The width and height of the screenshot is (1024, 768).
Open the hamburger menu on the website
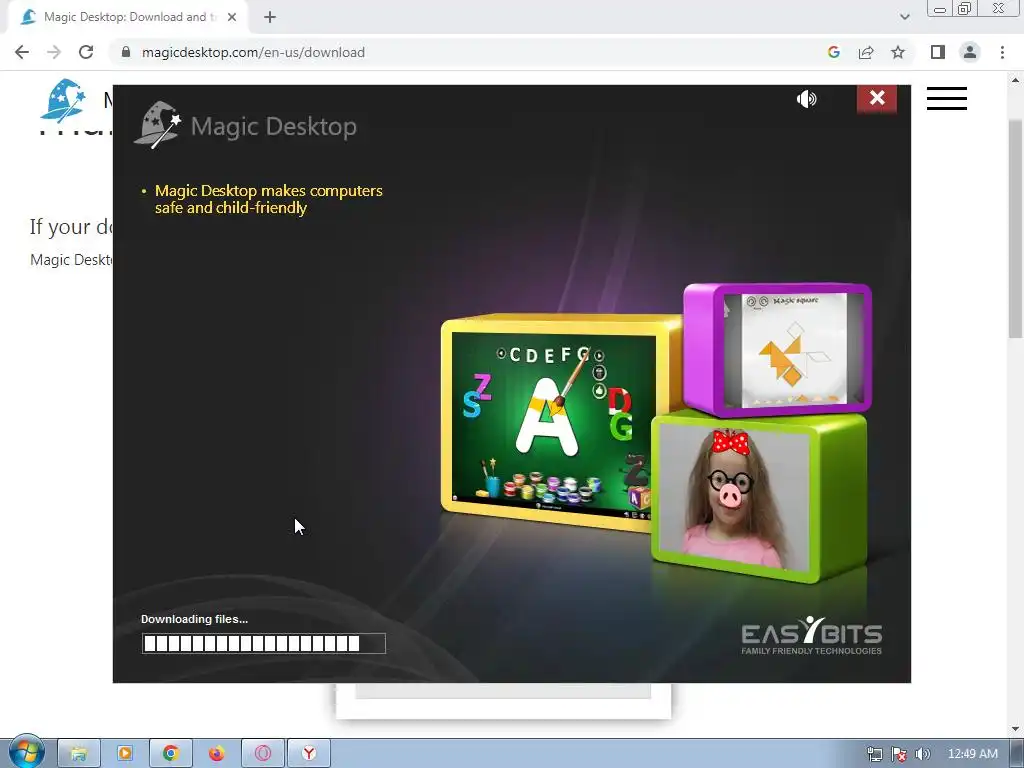(x=946, y=99)
